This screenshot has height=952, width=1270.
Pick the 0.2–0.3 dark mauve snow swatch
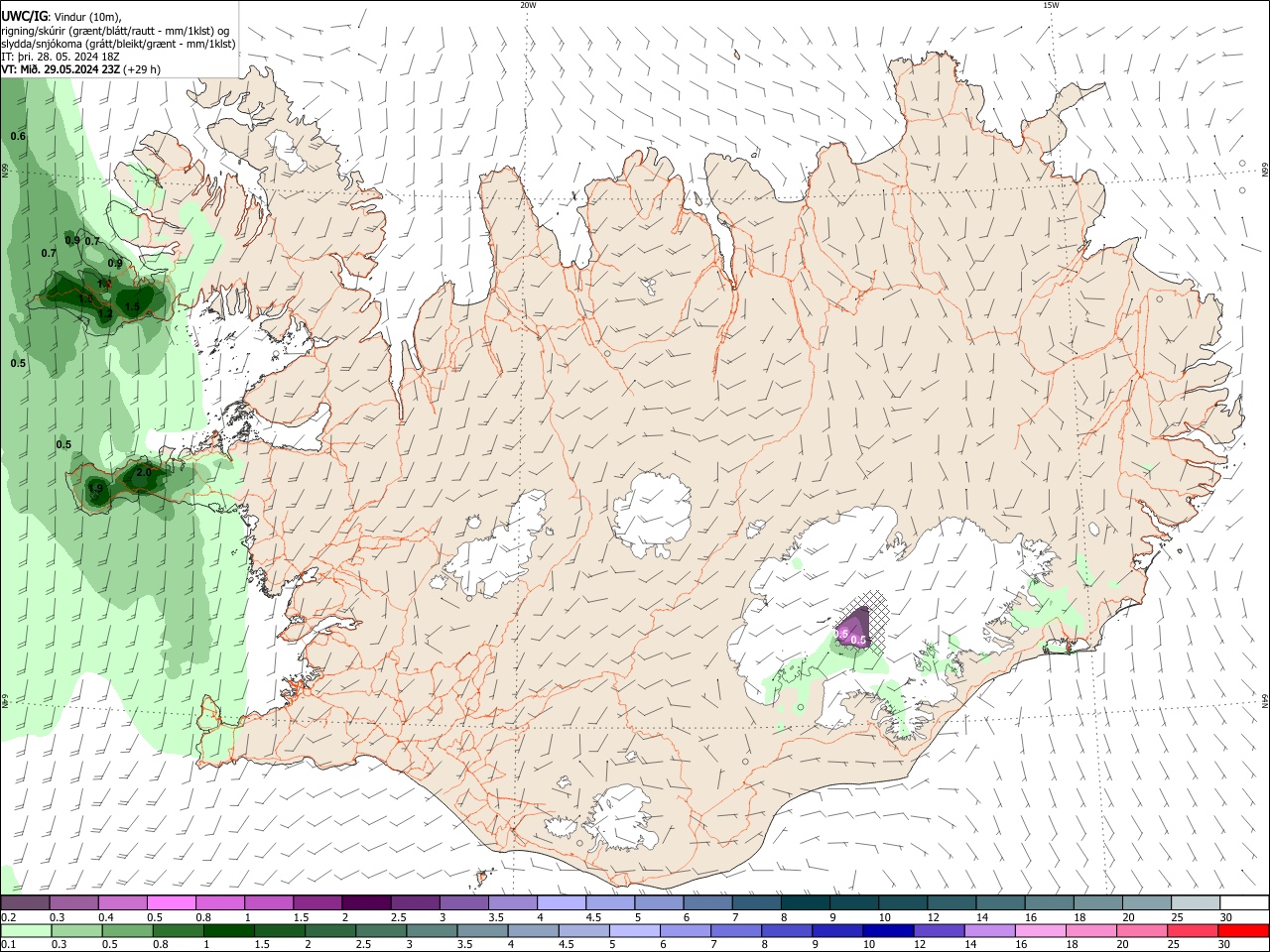pos(25,902)
